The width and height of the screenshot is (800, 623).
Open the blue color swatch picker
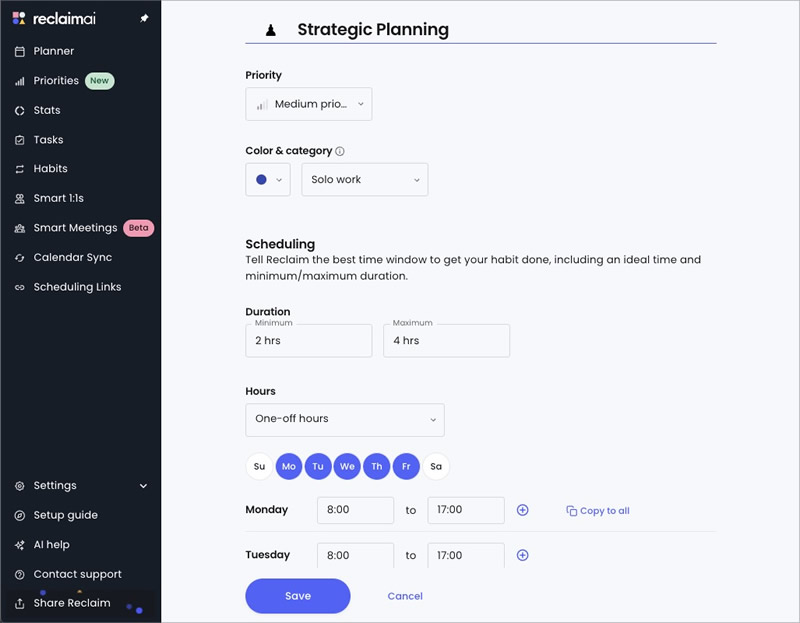(x=268, y=180)
